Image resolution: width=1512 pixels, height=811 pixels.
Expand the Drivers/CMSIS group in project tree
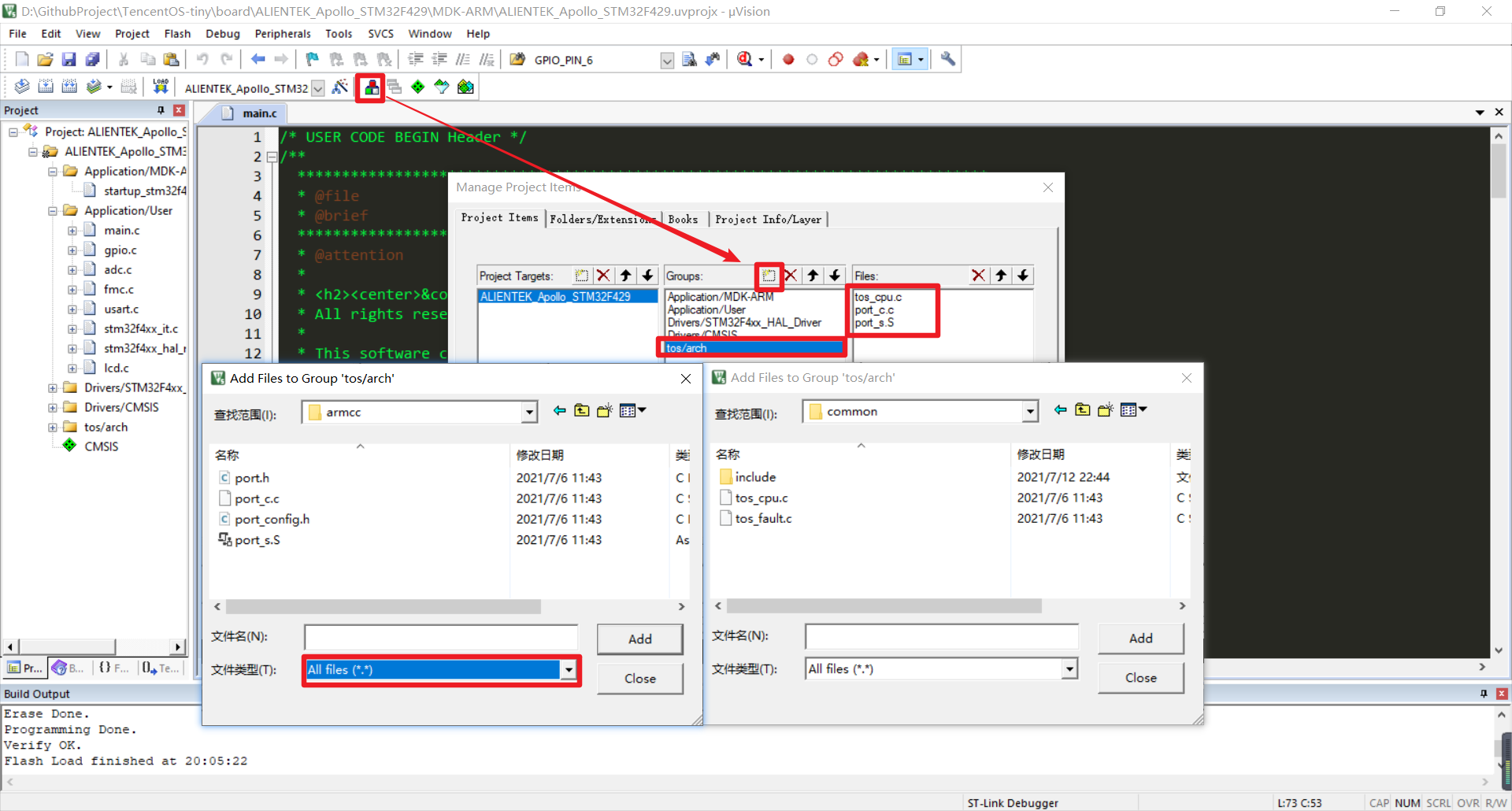point(53,408)
